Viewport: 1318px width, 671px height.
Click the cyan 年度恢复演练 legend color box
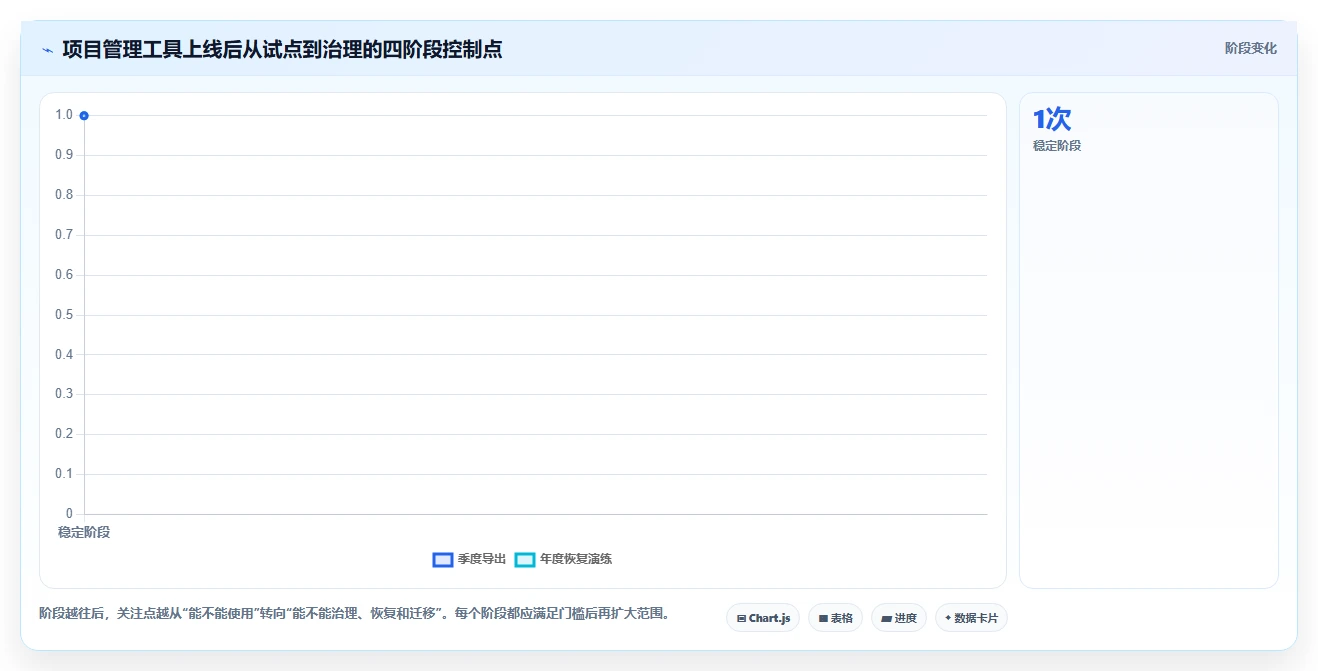point(525,559)
